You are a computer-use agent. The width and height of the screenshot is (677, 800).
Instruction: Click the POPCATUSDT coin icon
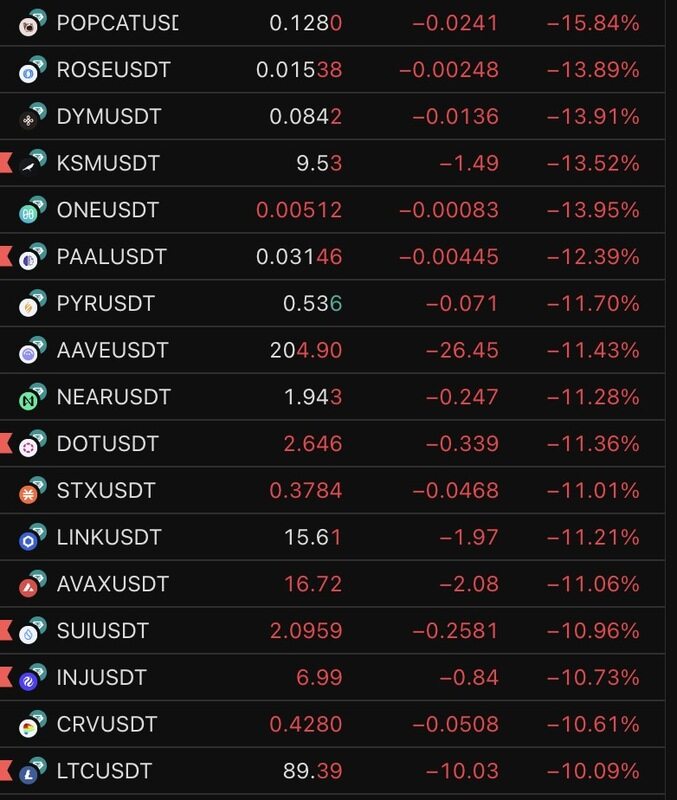click(30, 25)
